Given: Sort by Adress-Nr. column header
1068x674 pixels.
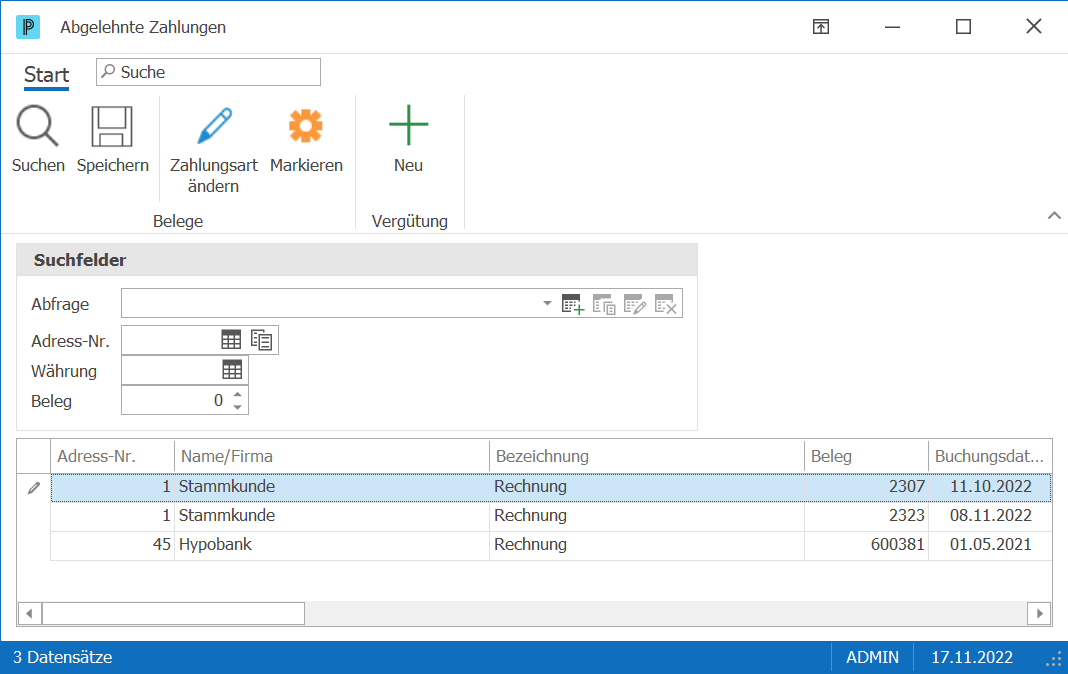Looking at the screenshot, I should [112, 456].
